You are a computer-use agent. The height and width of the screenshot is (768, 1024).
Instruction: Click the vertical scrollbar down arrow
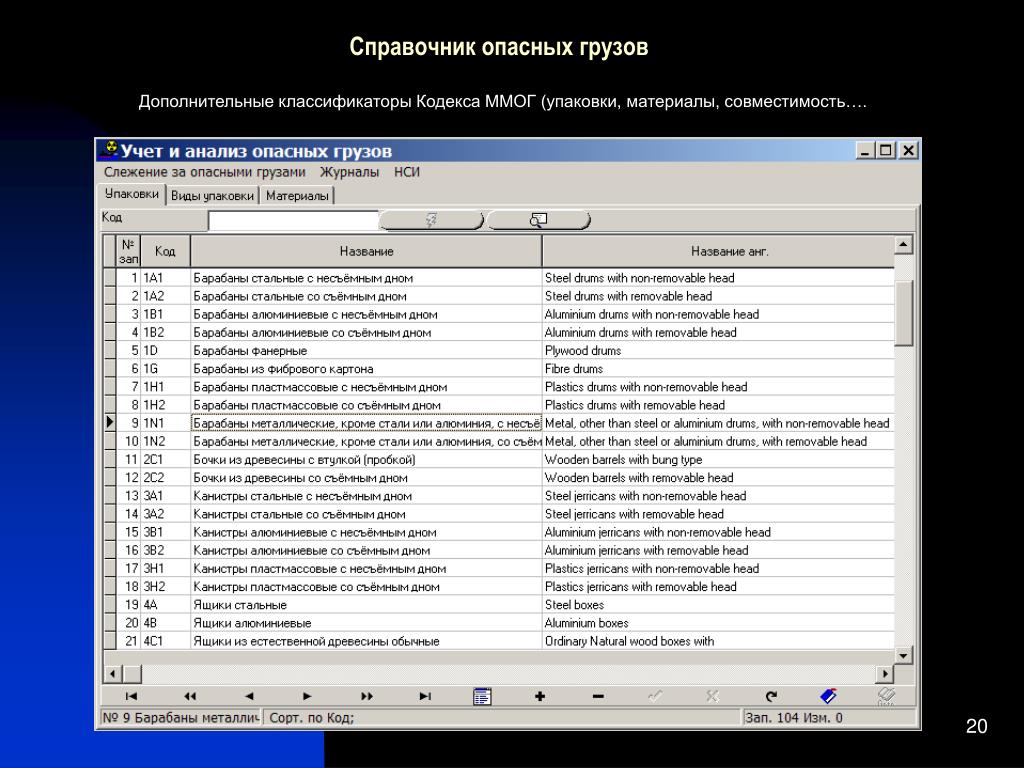(x=903, y=655)
